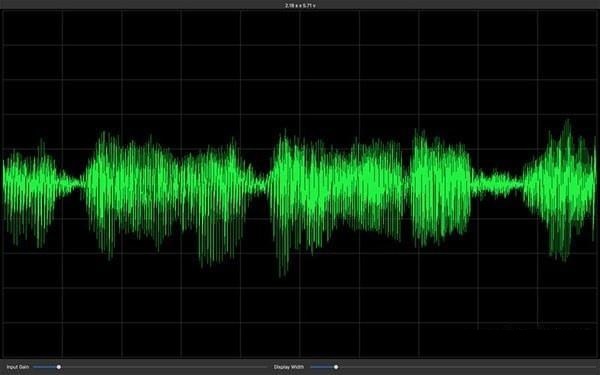
Task: Click the Display Width label
Action: pos(289,367)
